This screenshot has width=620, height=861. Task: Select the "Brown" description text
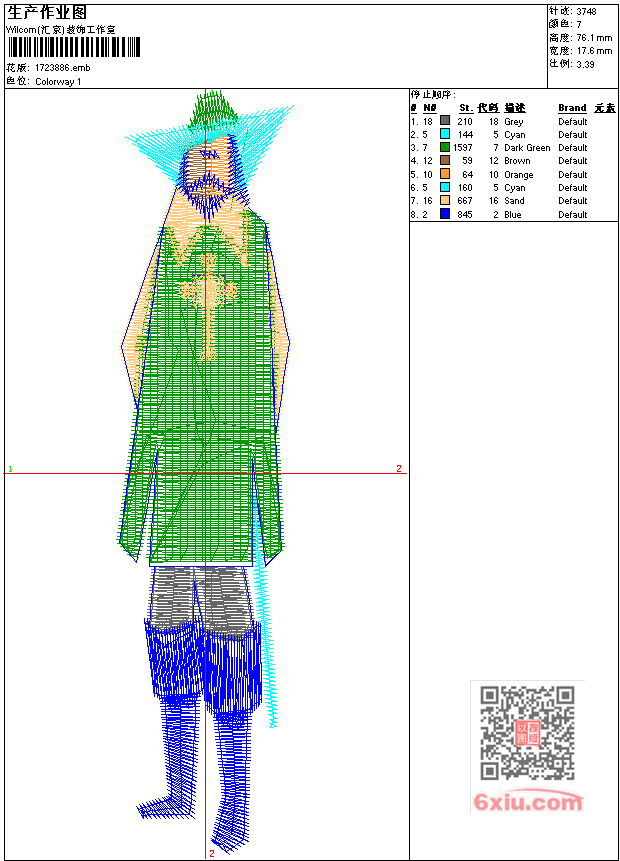[x=517, y=161]
